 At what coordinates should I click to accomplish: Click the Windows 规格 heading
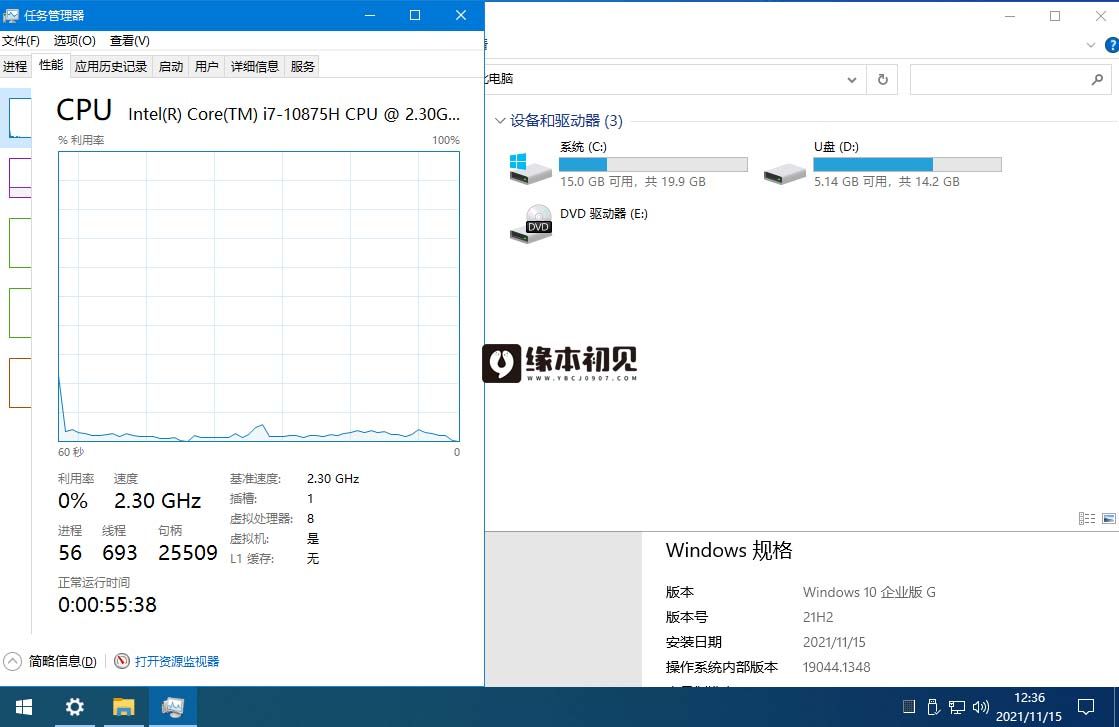point(729,550)
